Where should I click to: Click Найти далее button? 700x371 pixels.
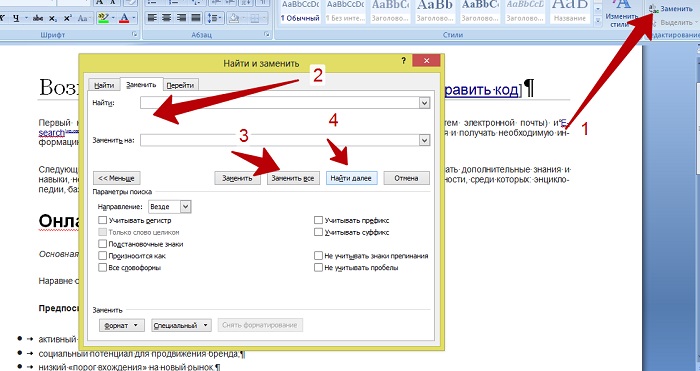351,178
